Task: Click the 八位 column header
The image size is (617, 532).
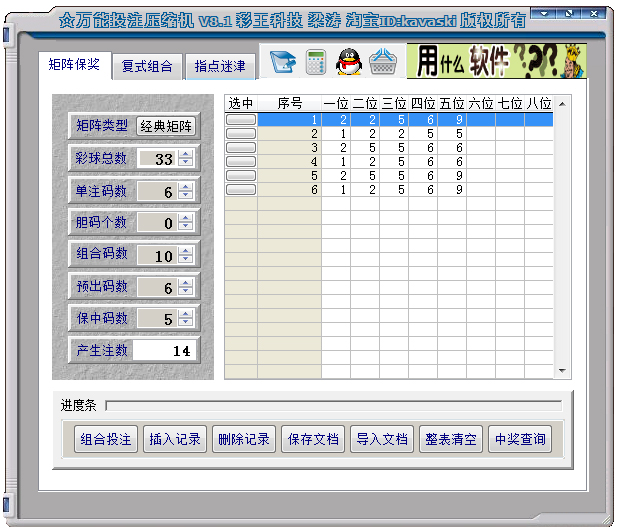Action: (x=539, y=103)
